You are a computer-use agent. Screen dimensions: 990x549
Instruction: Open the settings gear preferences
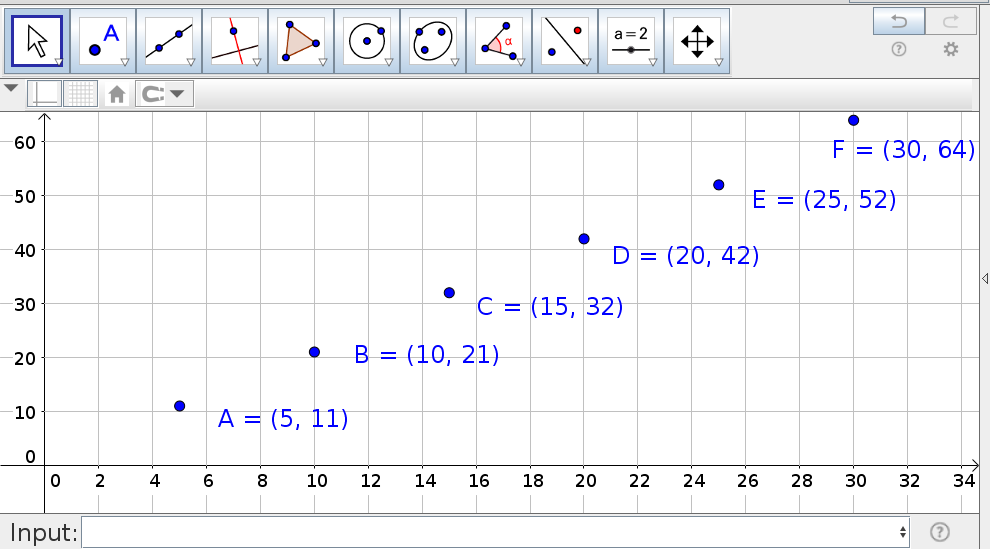coord(950,49)
